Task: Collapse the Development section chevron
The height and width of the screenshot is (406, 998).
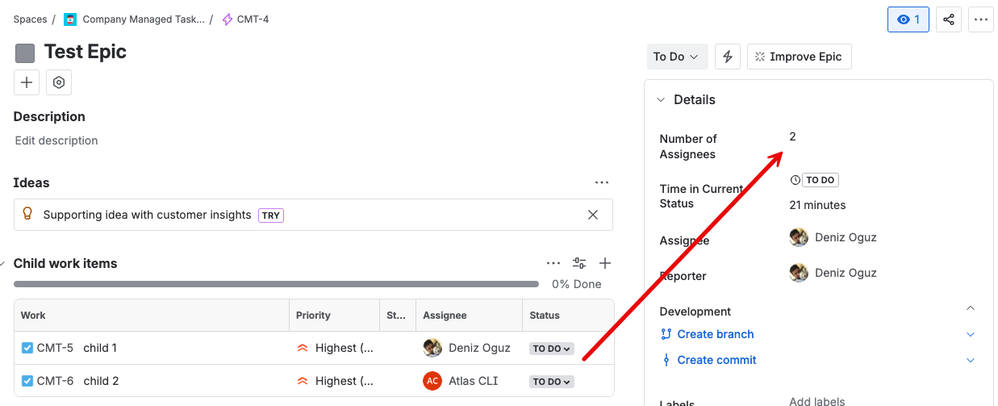Action: pyautogui.click(x=970, y=309)
